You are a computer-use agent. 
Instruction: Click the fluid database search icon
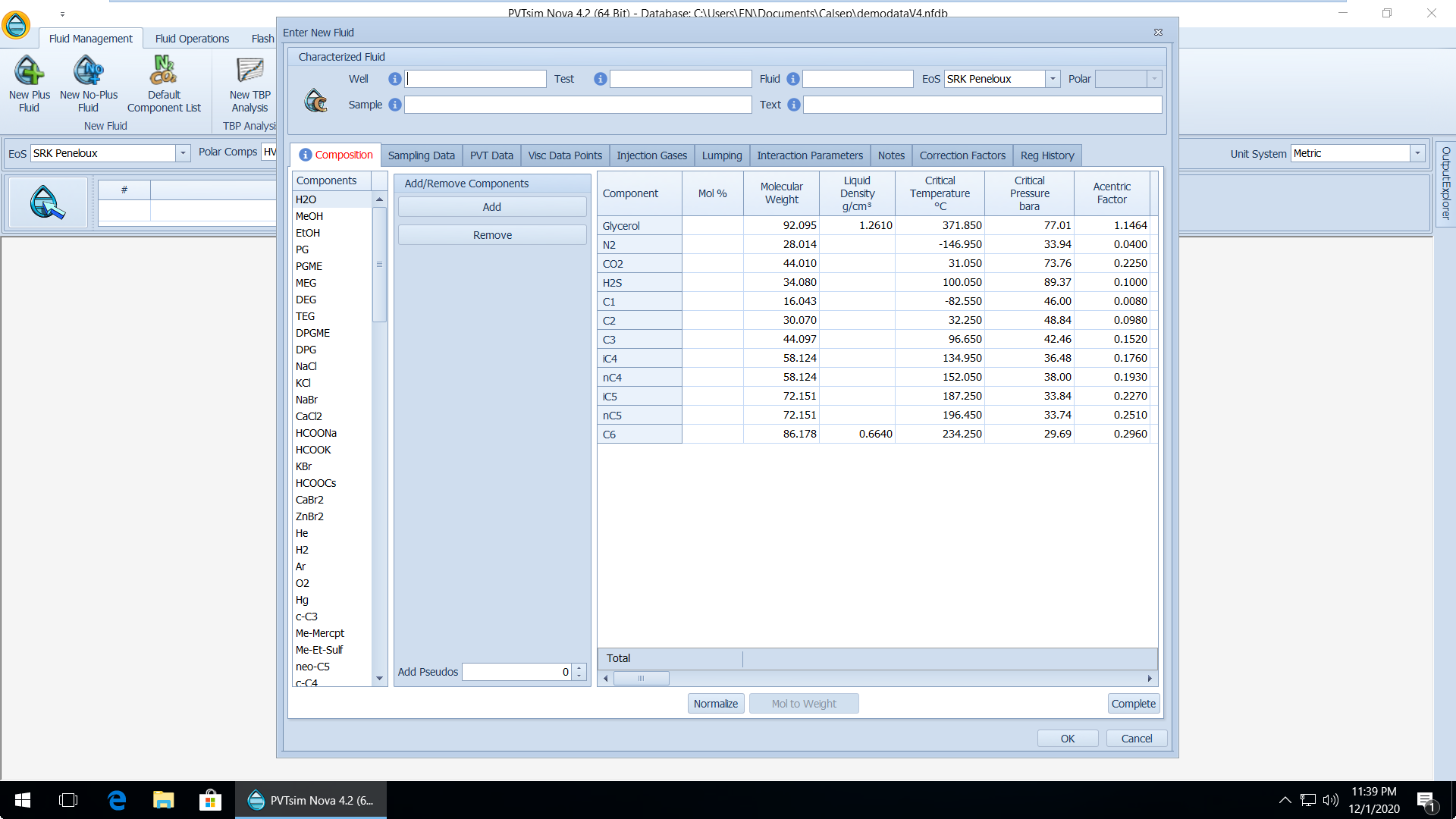click(47, 202)
